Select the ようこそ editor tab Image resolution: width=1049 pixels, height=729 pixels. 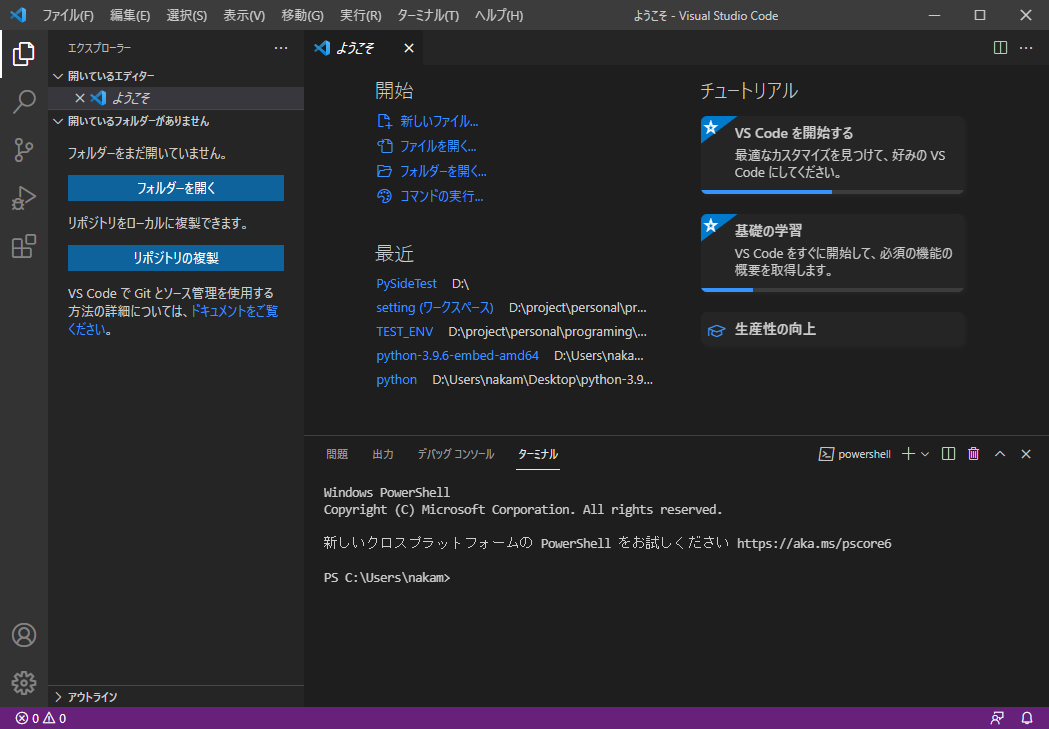point(363,48)
